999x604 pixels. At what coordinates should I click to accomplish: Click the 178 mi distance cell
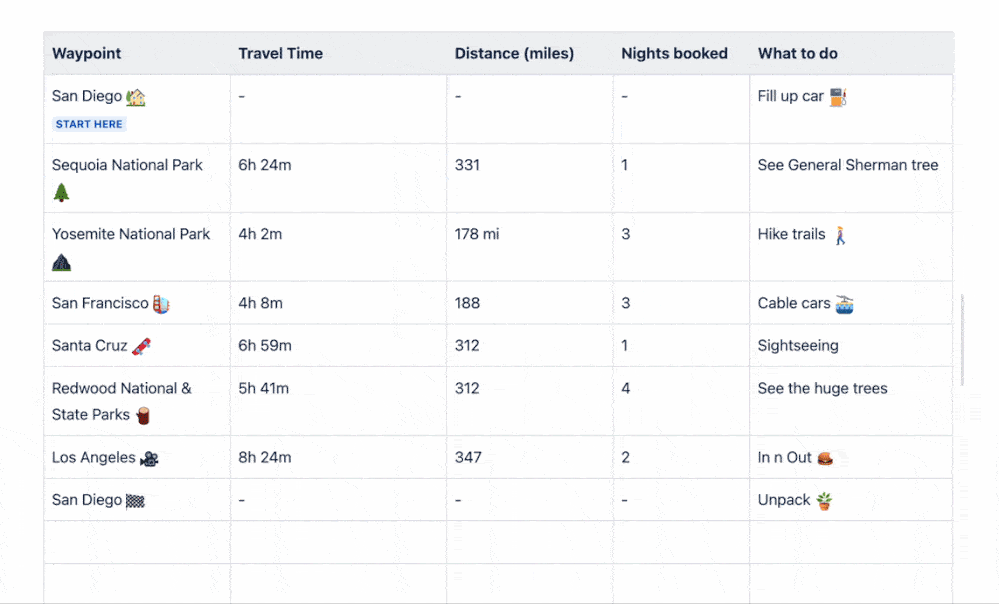click(477, 235)
